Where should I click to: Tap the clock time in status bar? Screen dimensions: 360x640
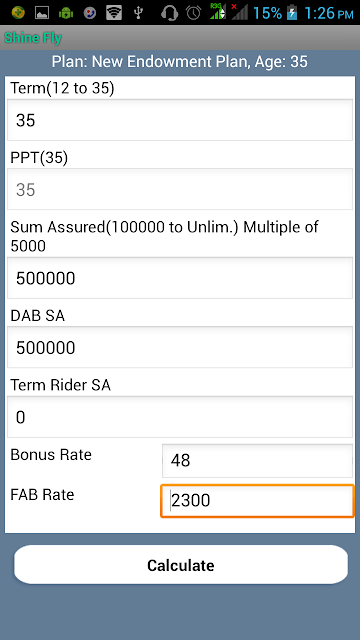click(x=329, y=13)
